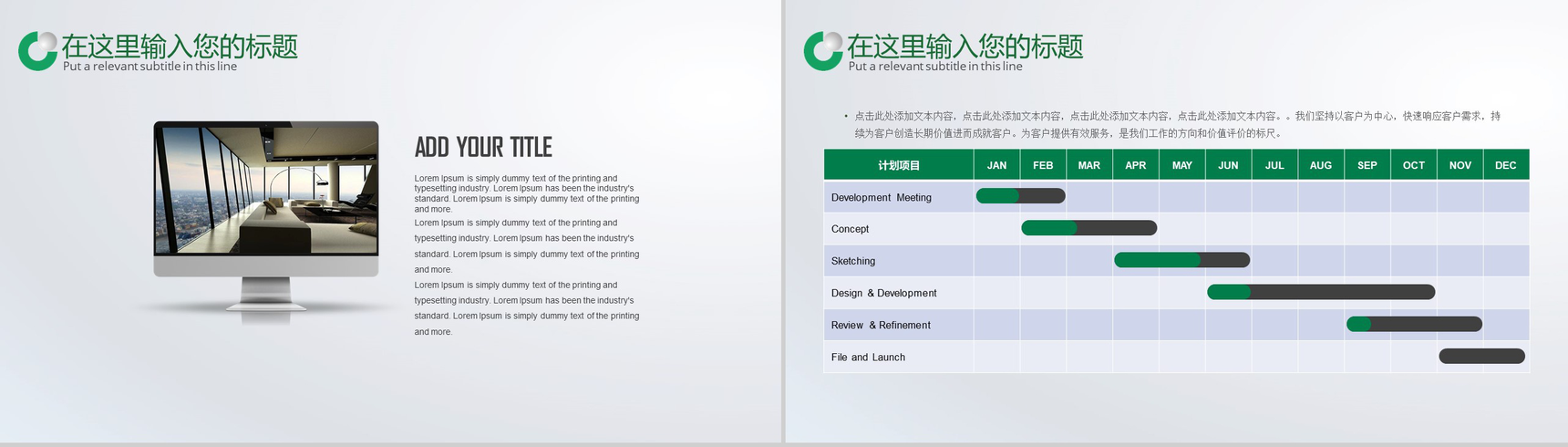
Task: Select the Review & Refinement progress bar
Action: pos(1414,324)
